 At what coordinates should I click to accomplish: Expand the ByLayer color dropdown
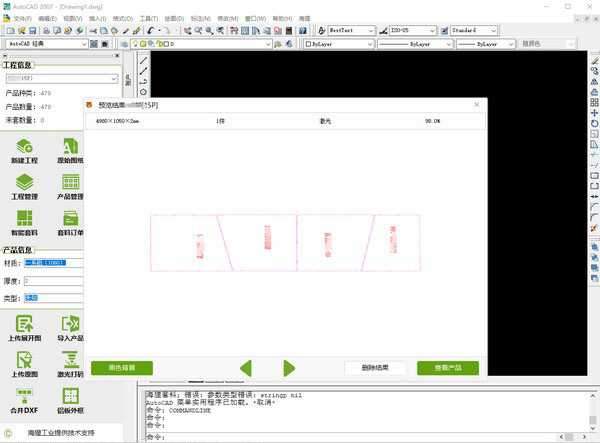(x=334, y=45)
